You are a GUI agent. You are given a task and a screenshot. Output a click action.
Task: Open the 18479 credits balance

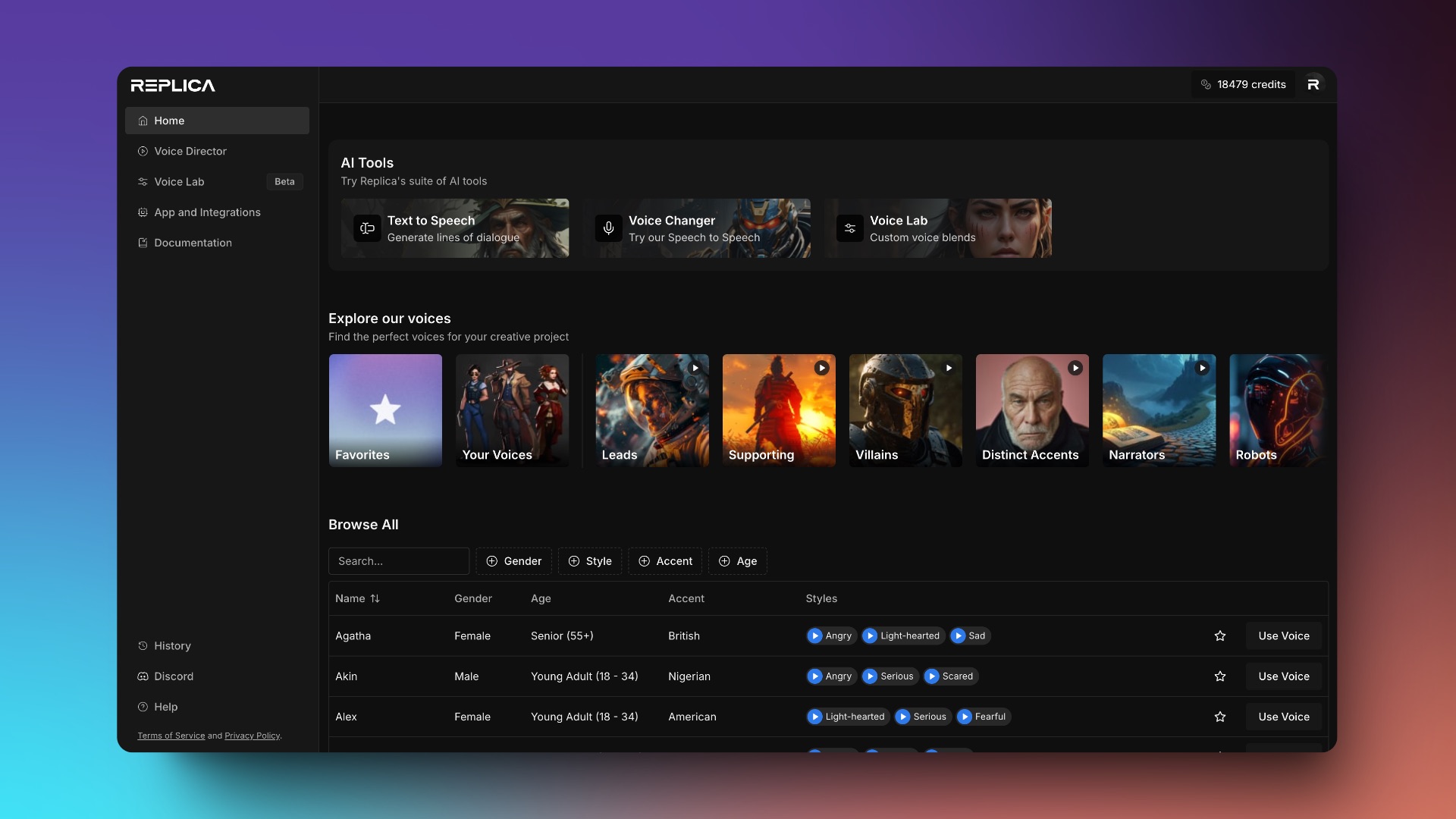[1243, 85]
